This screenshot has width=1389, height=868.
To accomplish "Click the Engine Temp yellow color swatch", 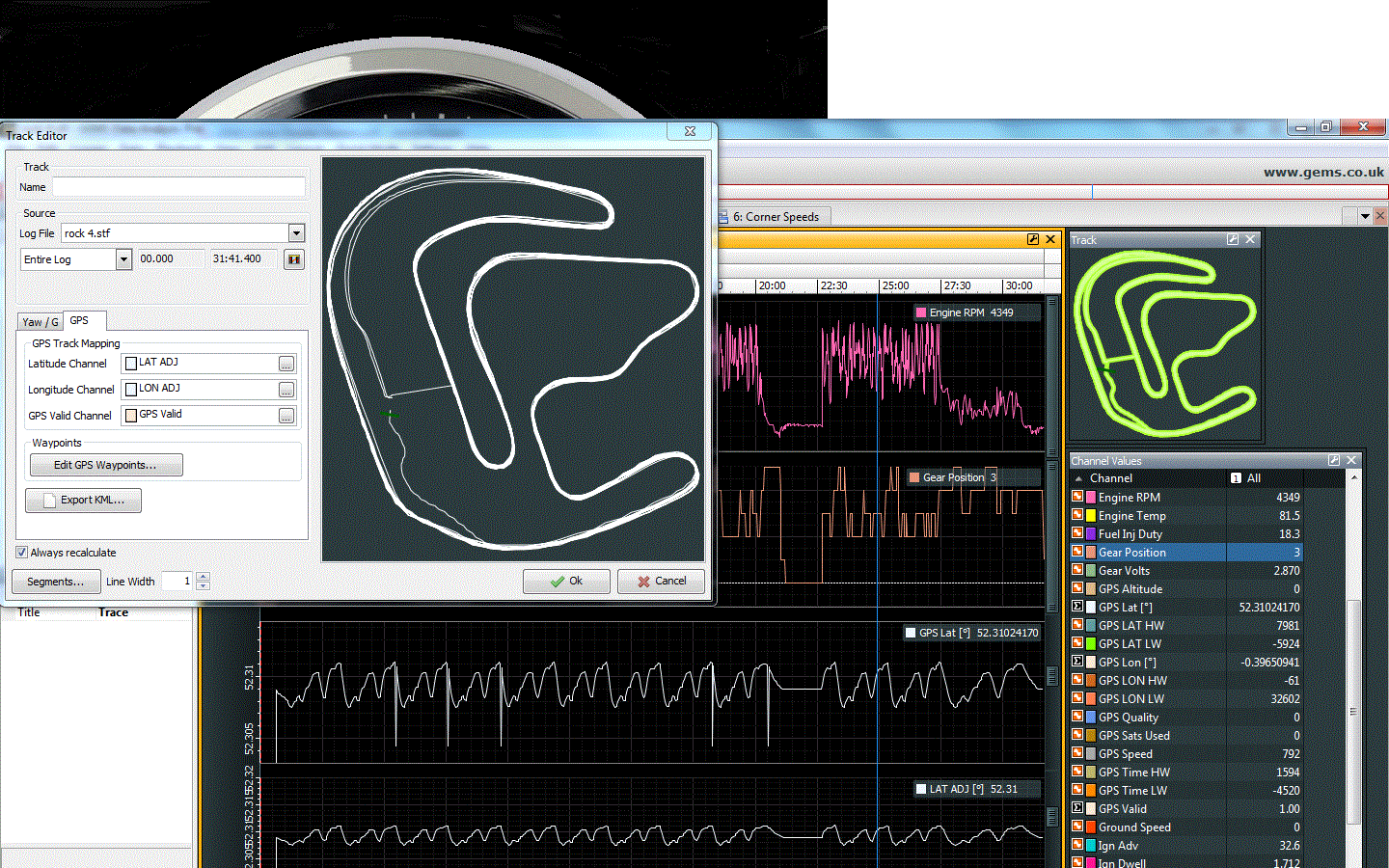I will (1091, 516).
